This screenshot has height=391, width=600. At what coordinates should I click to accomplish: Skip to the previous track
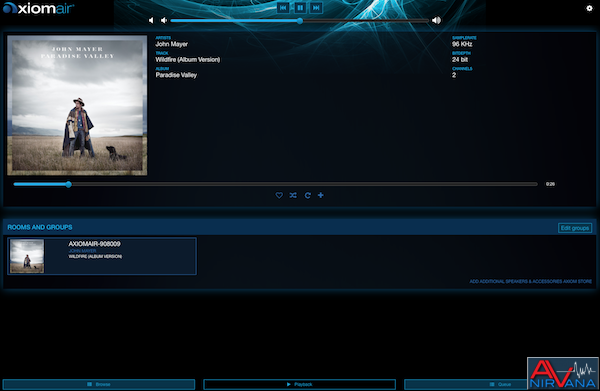pos(283,8)
